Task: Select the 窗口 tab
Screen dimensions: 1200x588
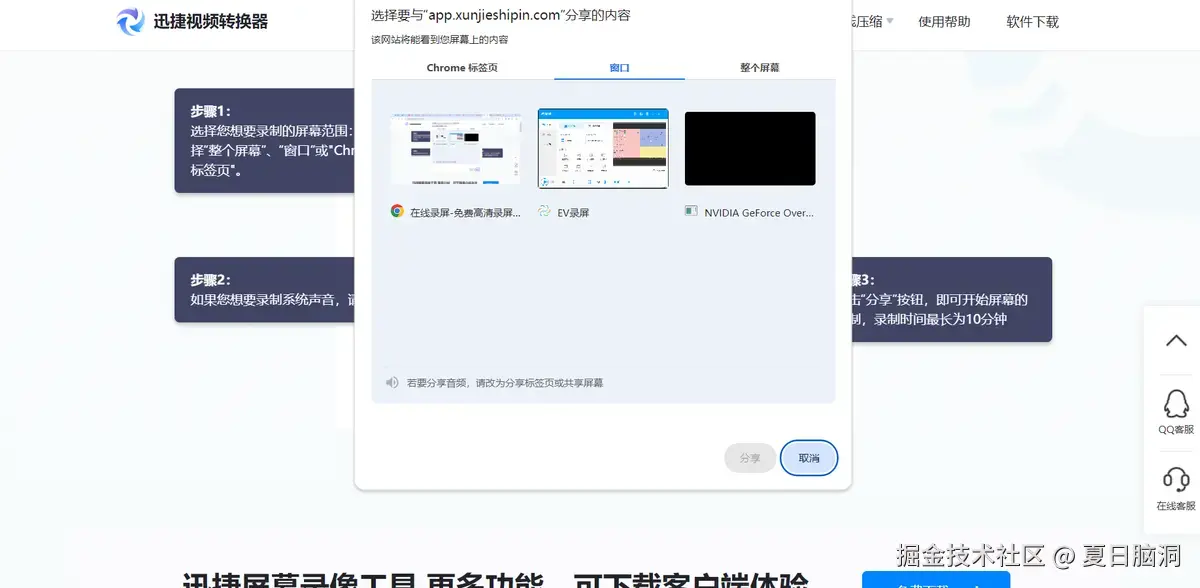Action: (619, 67)
